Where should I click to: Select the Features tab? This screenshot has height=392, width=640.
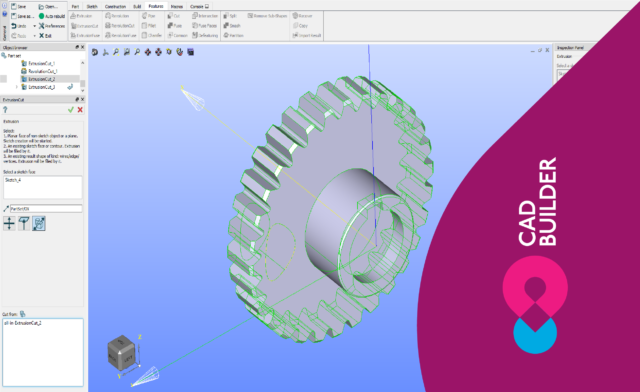tap(156, 6)
